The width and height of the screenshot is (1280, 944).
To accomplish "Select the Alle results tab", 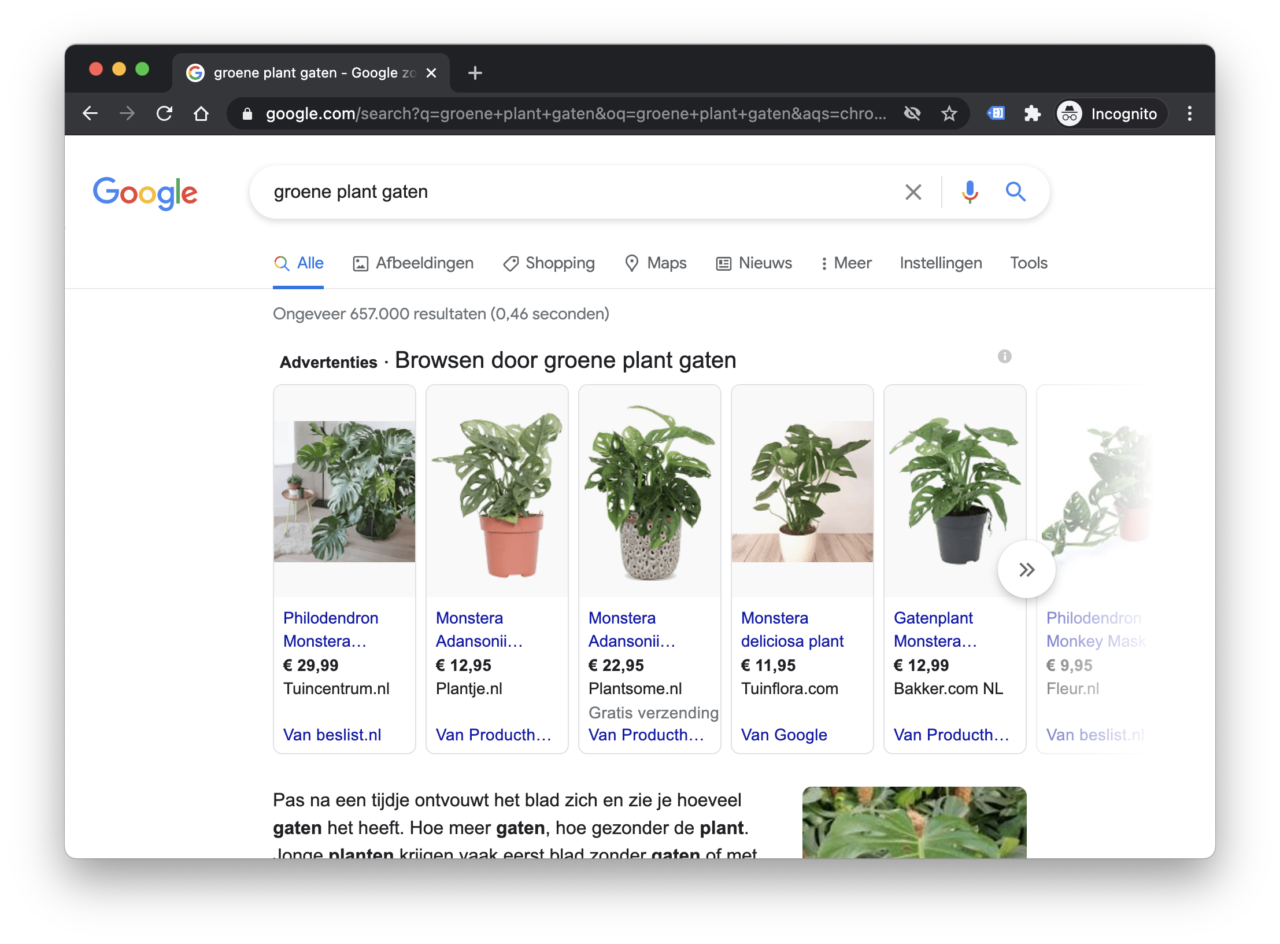I will [298, 263].
